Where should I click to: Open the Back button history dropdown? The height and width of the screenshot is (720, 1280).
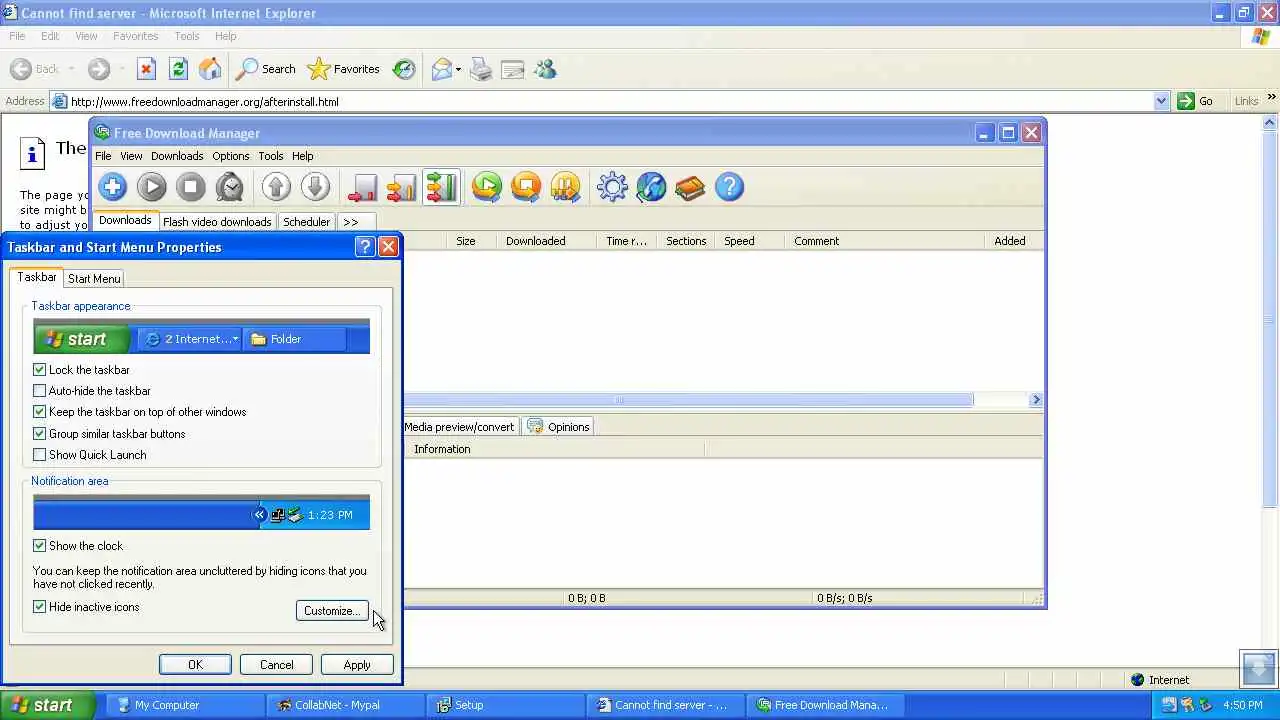70,69
